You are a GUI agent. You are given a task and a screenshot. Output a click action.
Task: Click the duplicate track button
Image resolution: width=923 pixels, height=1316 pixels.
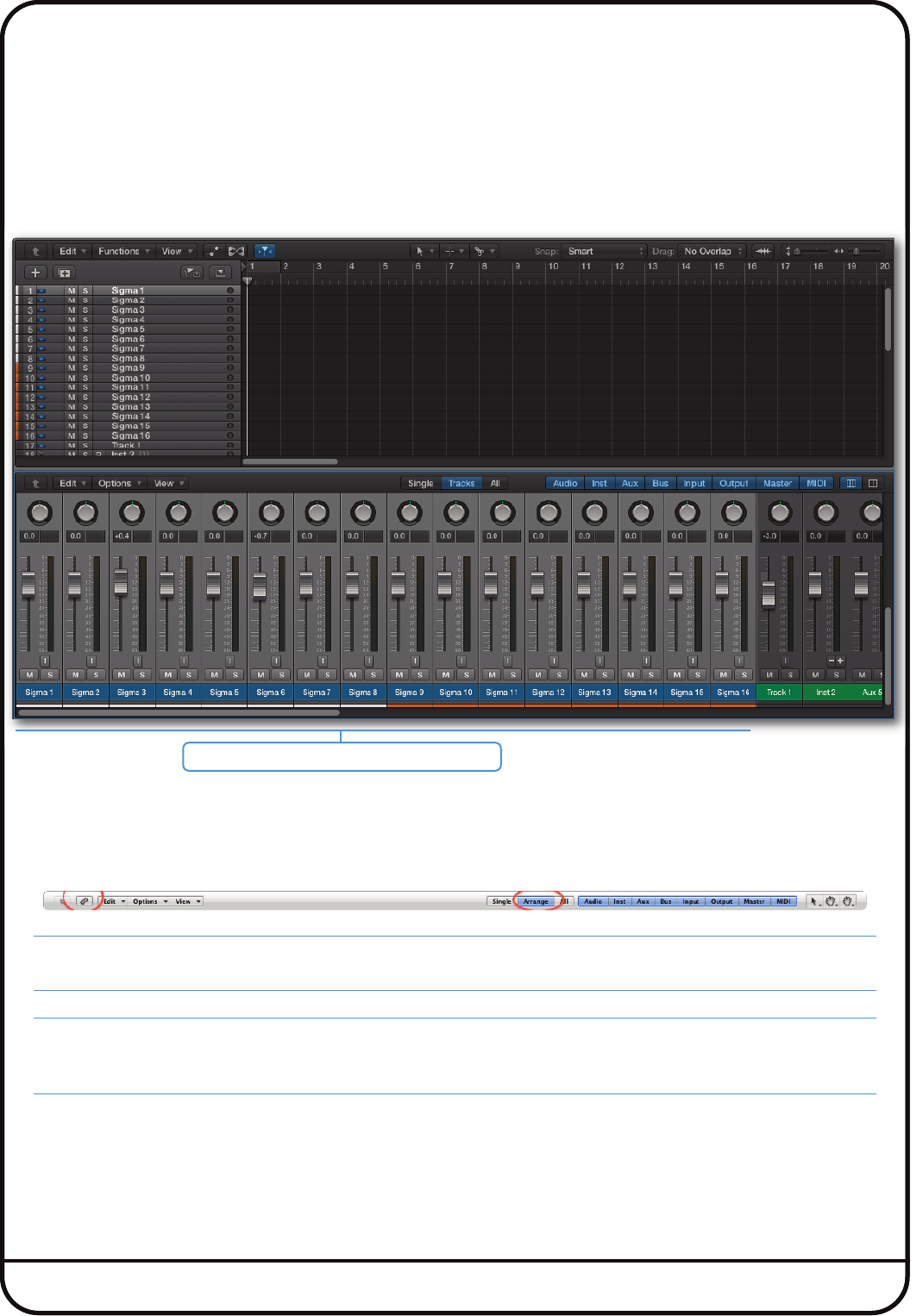[64, 273]
